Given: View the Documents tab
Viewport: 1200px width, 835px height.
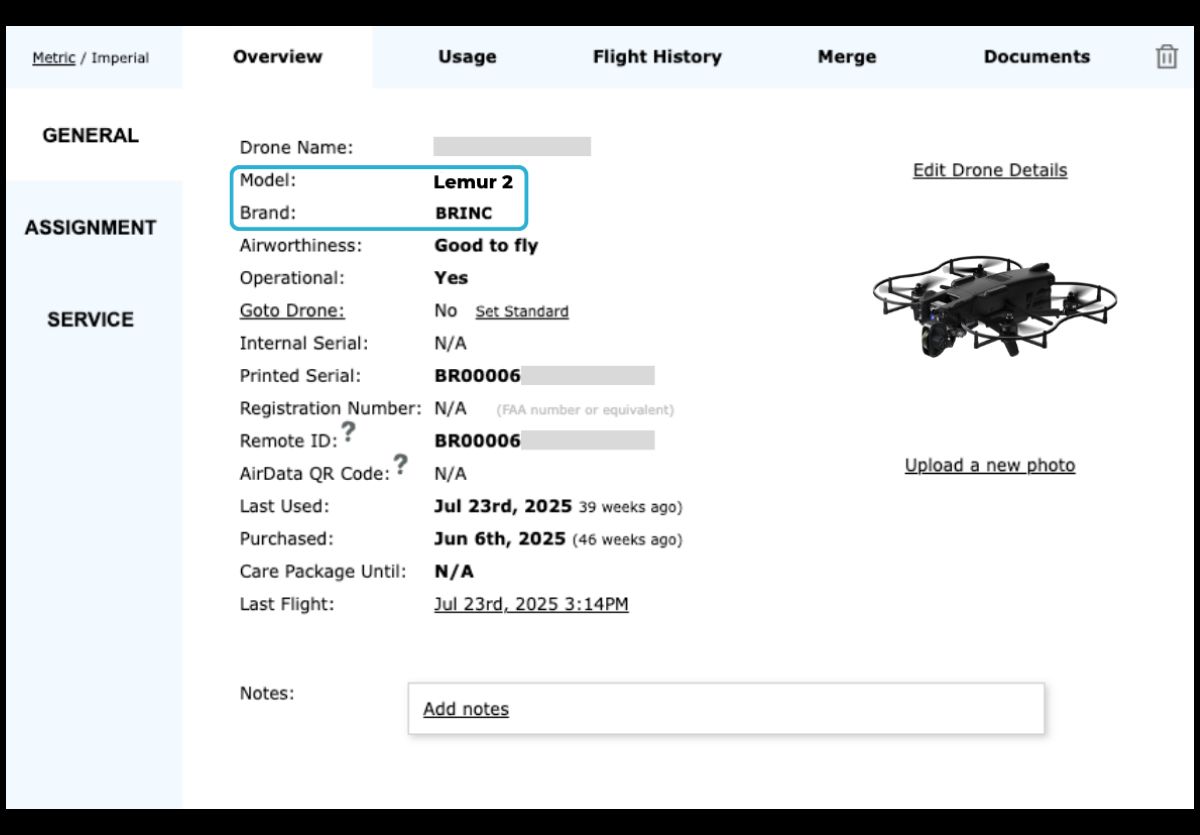Looking at the screenshot, I should 1036,57.
